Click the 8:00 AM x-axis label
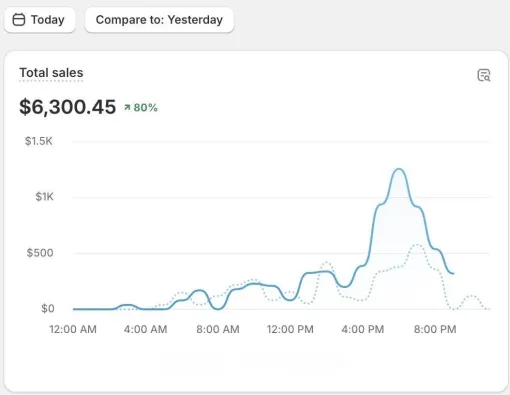The image size is (510, 395). coord(218,329)
